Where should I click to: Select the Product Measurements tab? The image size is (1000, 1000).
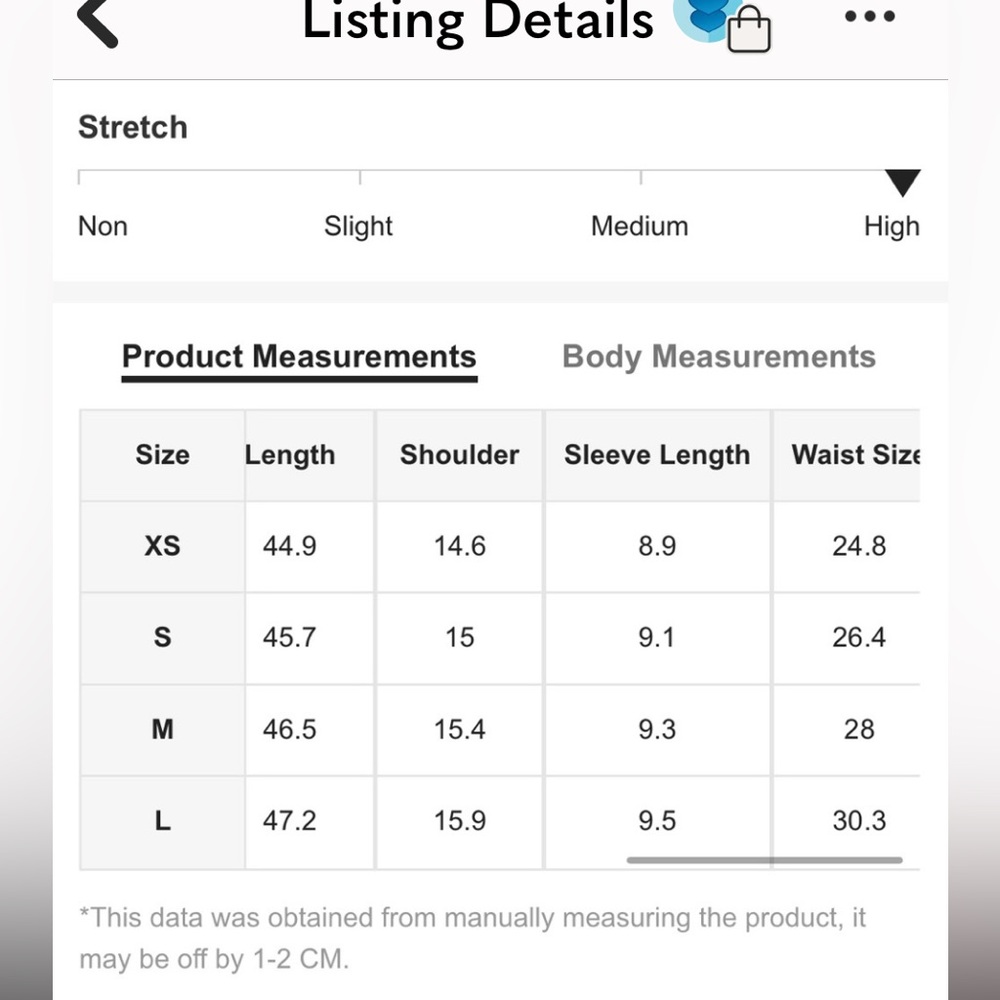pyautogui.click(x=299, y=357)
